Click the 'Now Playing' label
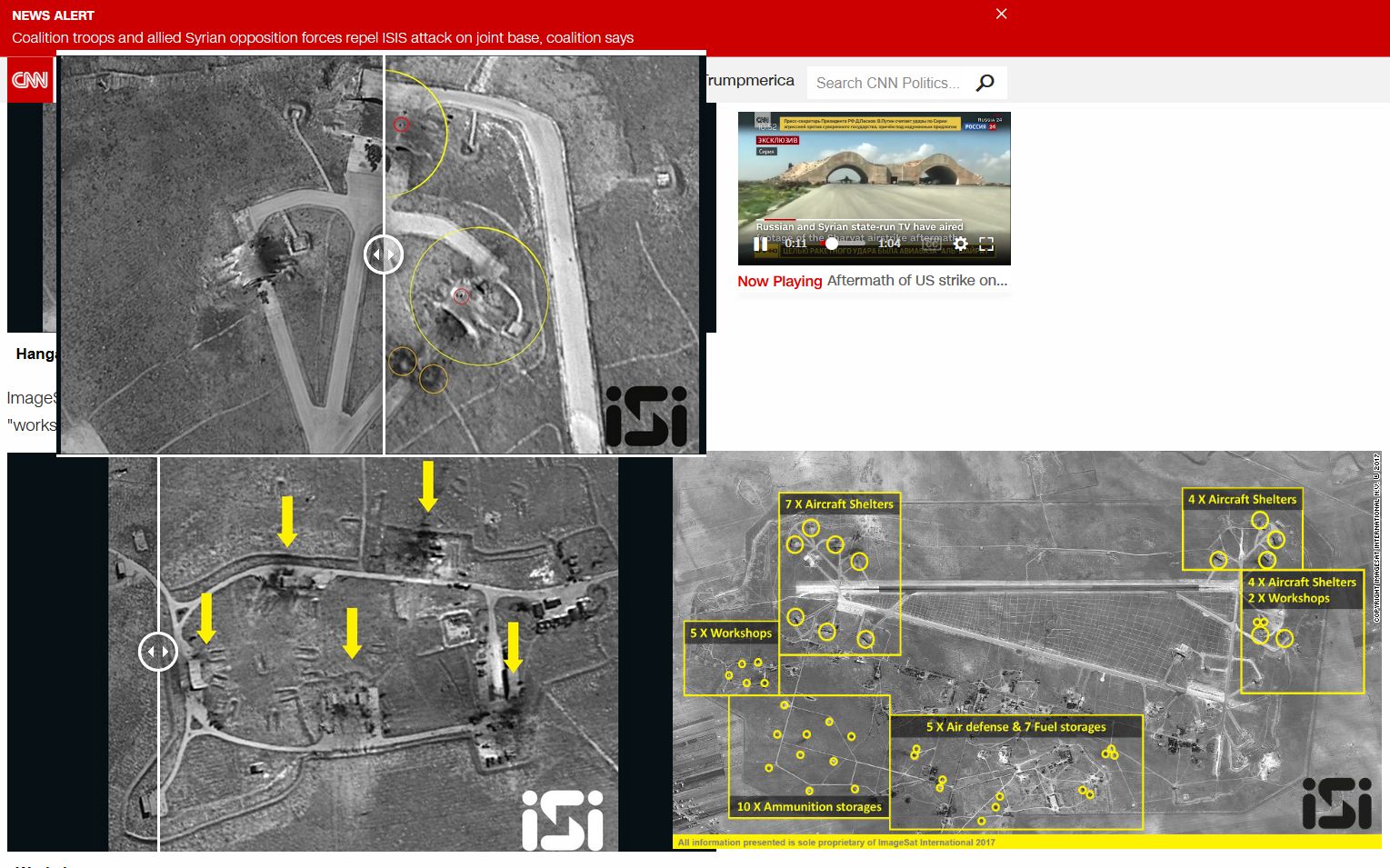This screenshot has height=868, width=1390. click(780, 281)
